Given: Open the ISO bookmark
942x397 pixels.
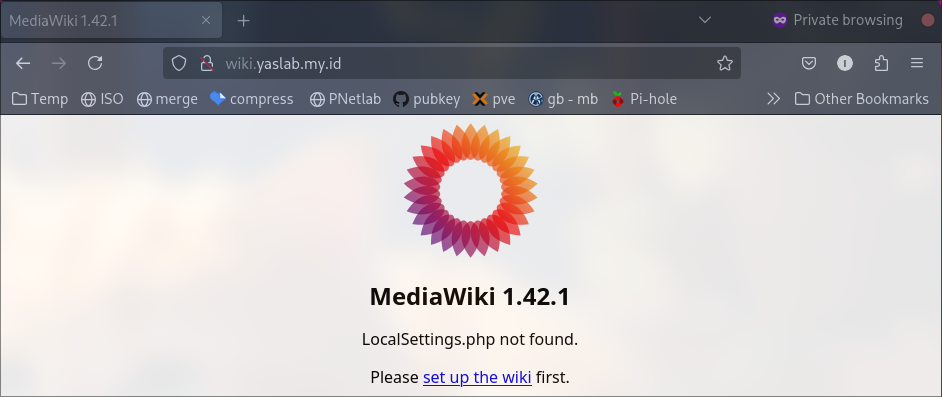Looking at the screenshot, I should [102, 99].
